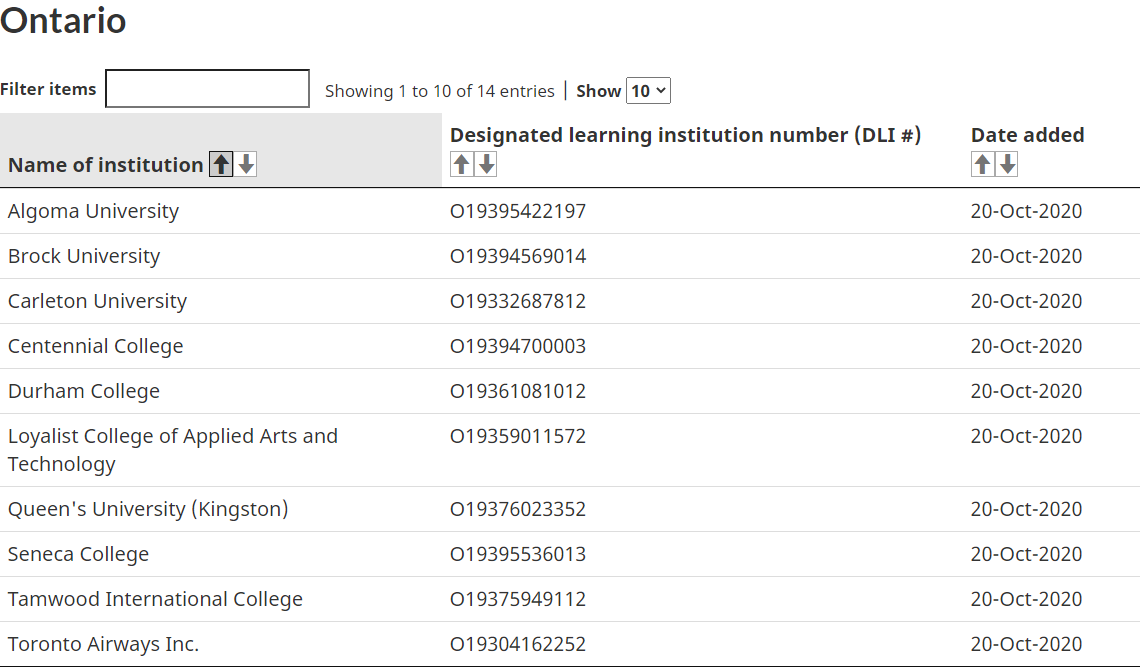Click DLI number O19394569014
The height and width of the screenshot is (667, 1148).
(x=518, y=256)
